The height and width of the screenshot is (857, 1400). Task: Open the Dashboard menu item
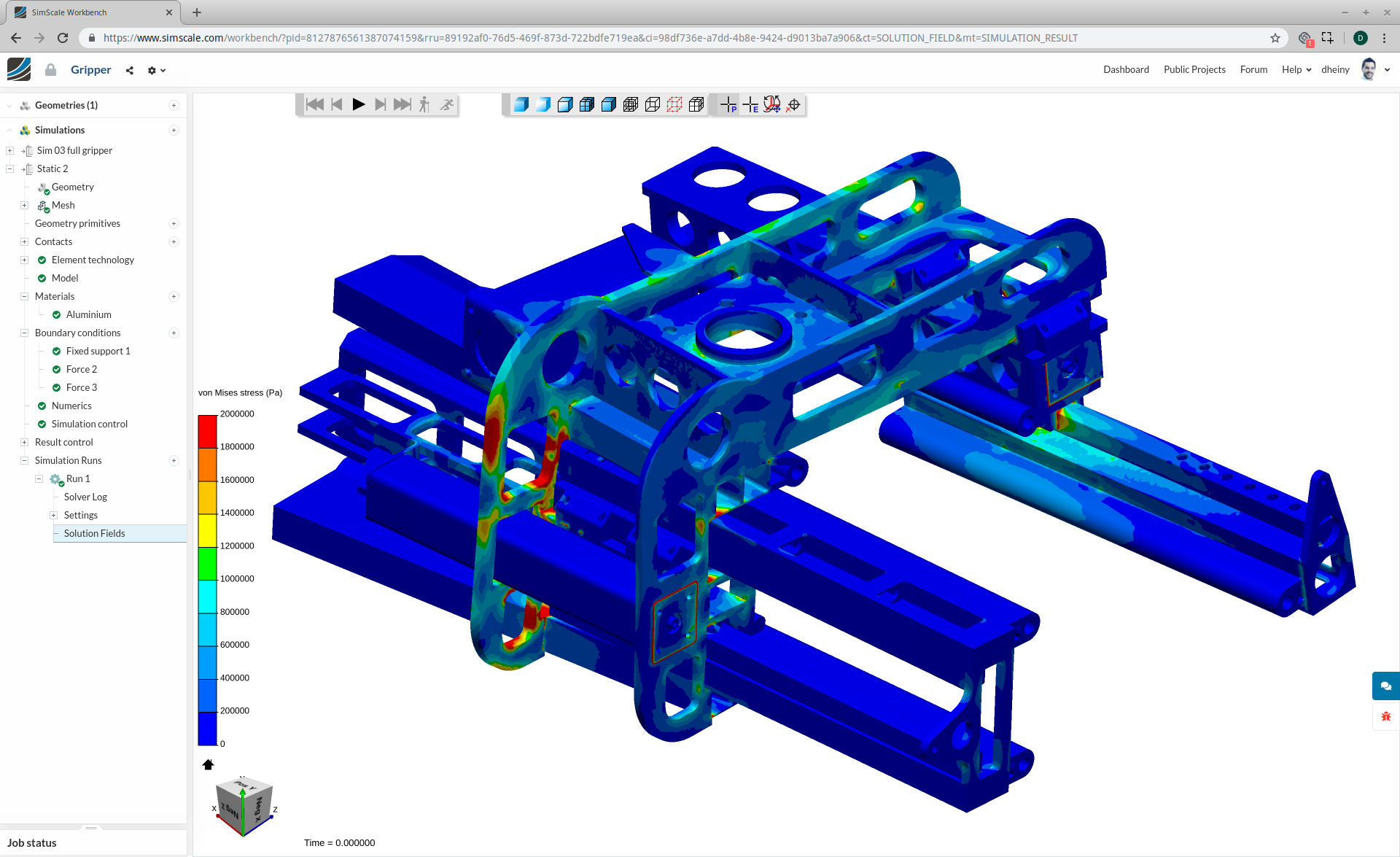point(1126,69)
